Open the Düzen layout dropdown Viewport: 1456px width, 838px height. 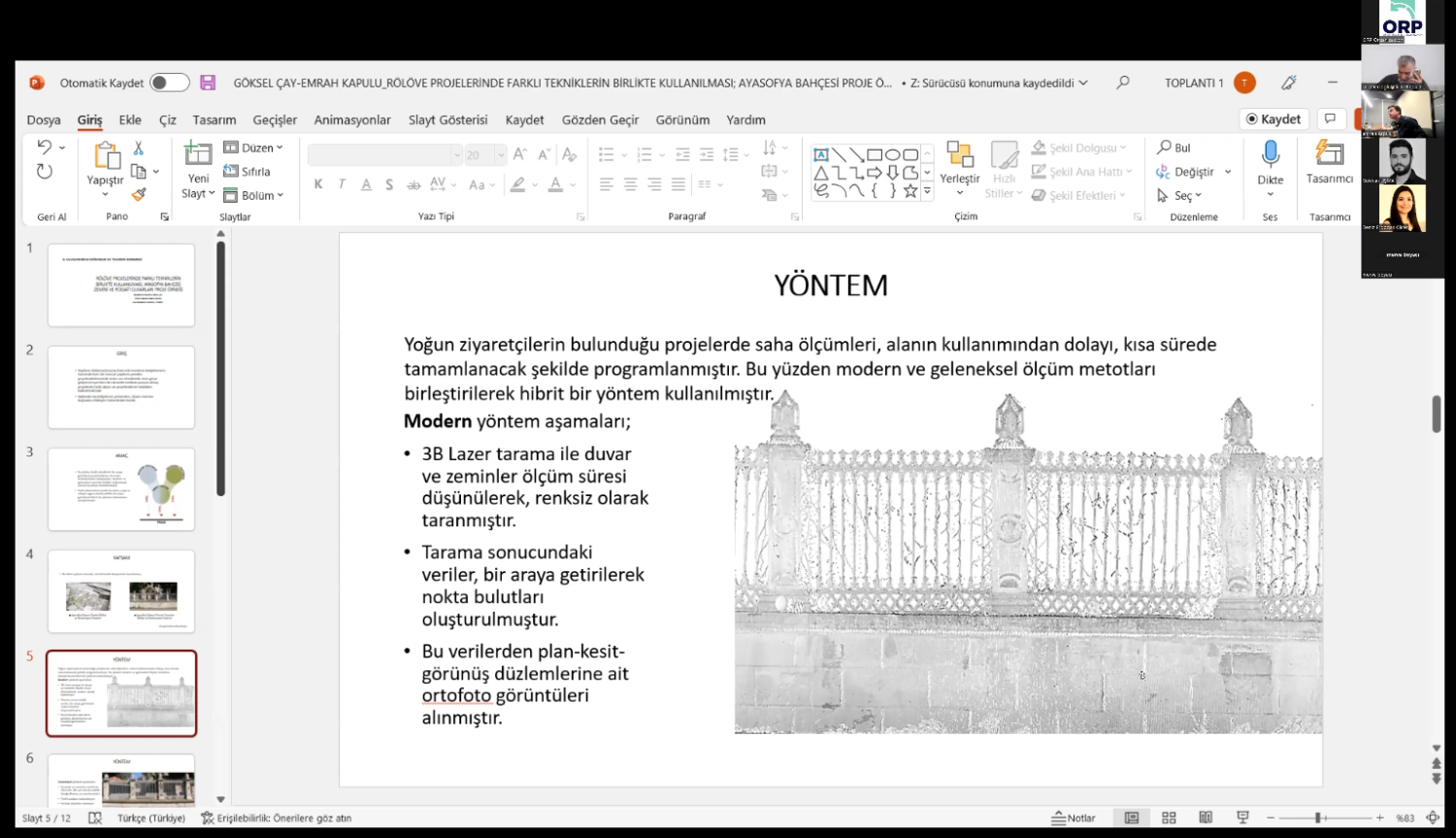[x=253, y=148]
